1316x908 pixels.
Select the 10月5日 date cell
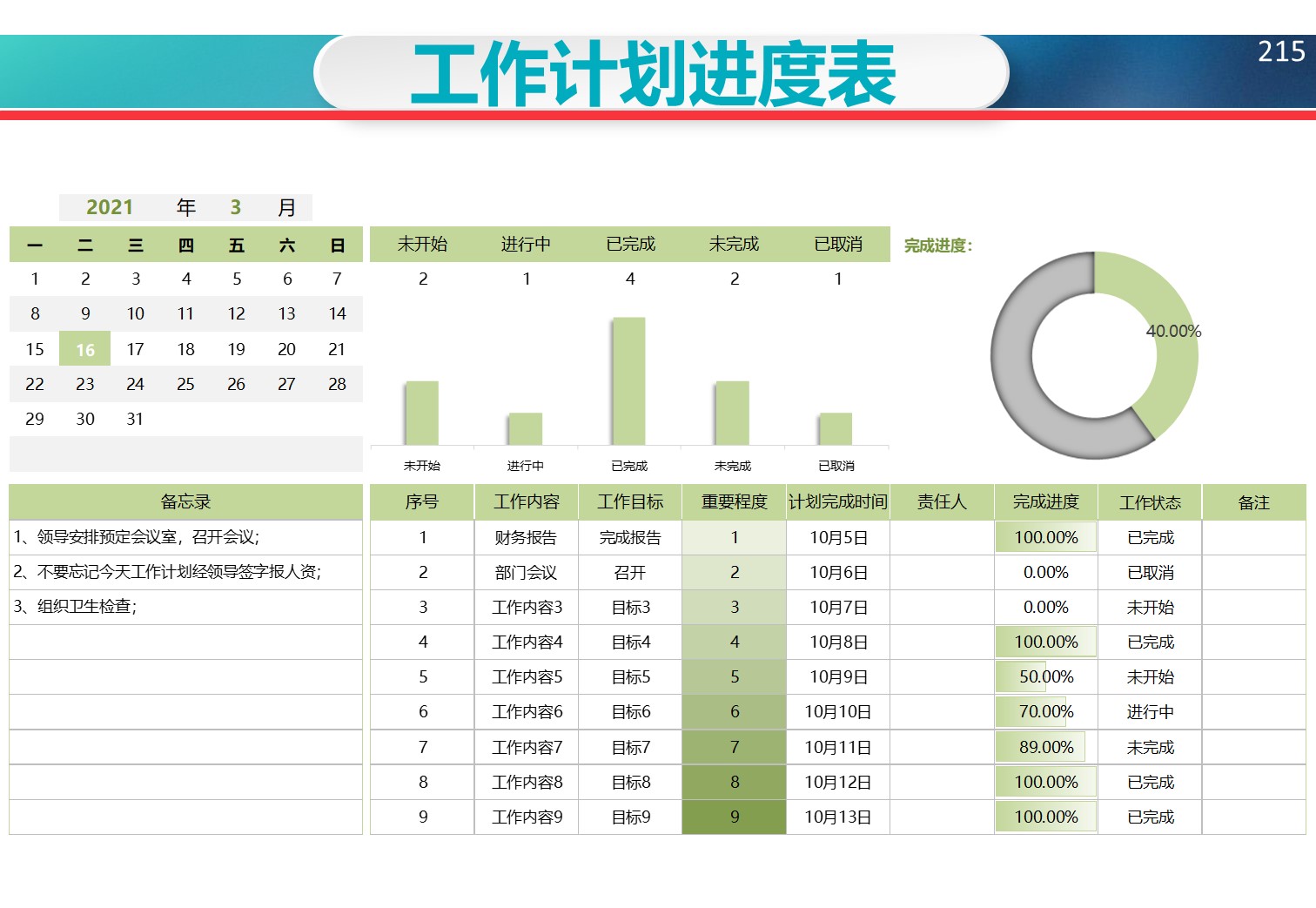[838, 537]
